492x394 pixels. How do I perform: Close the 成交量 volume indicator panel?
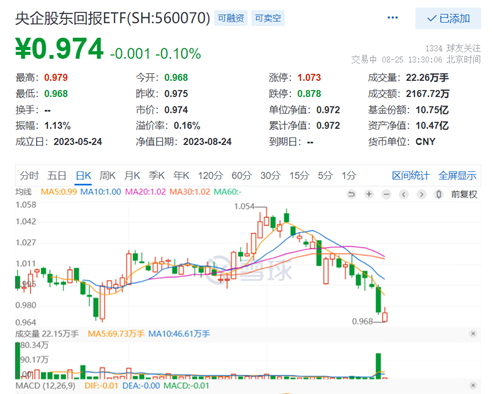click(473, 334)
